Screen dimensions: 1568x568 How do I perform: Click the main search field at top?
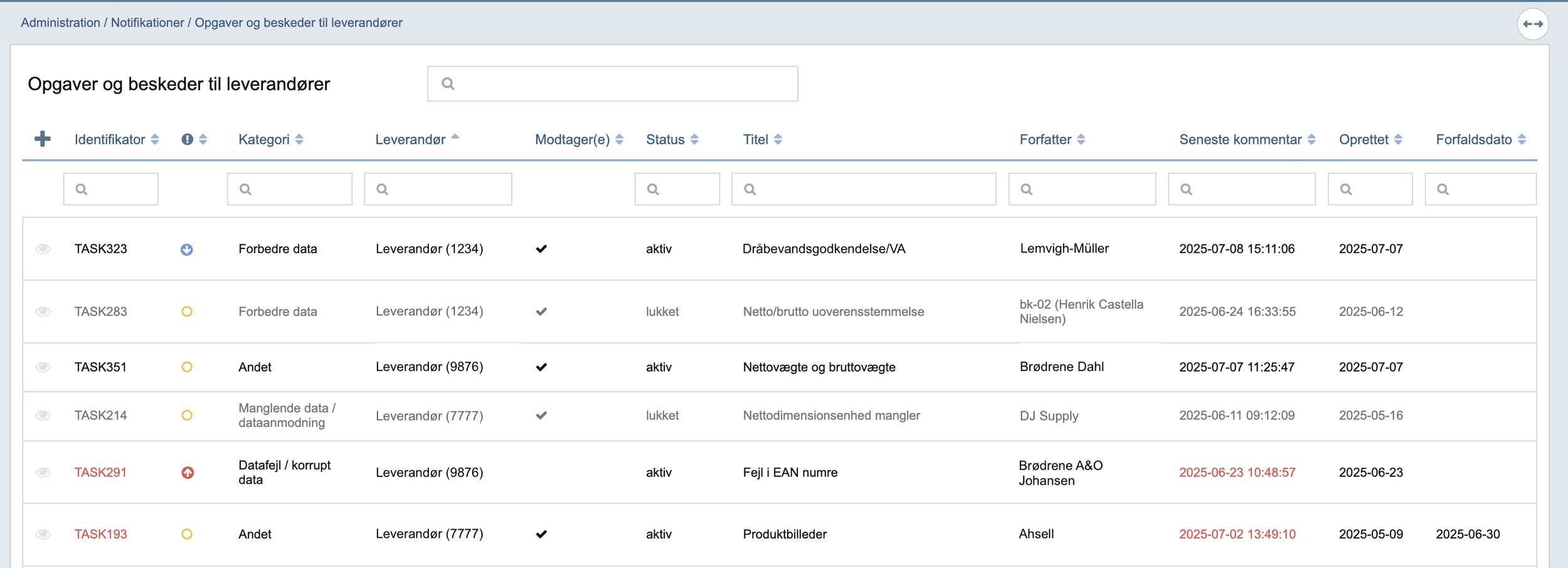tap(612, 83)
